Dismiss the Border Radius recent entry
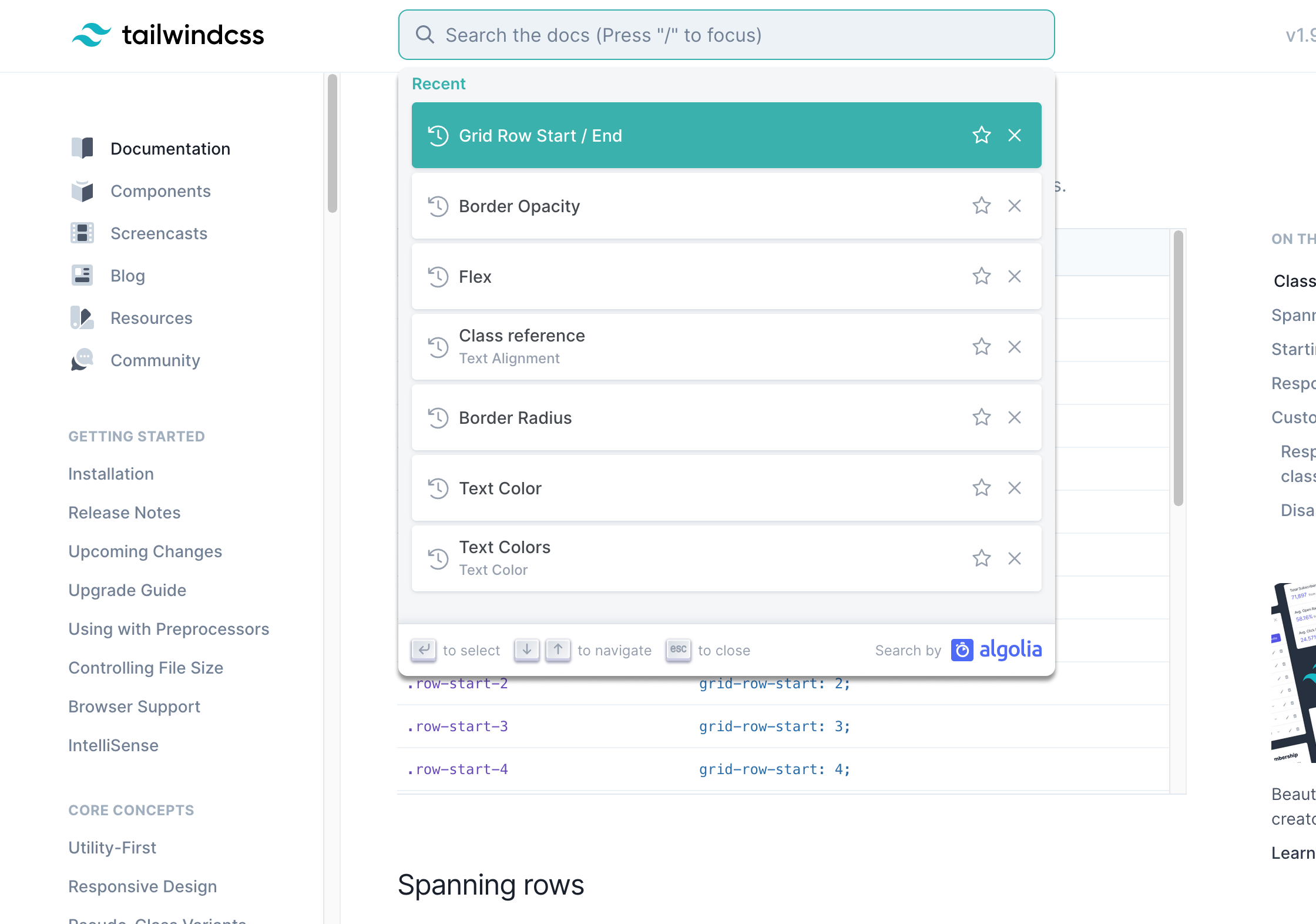Image resolution: width=1316 pixels, height=924 pixels. (x=1015, y=417)
